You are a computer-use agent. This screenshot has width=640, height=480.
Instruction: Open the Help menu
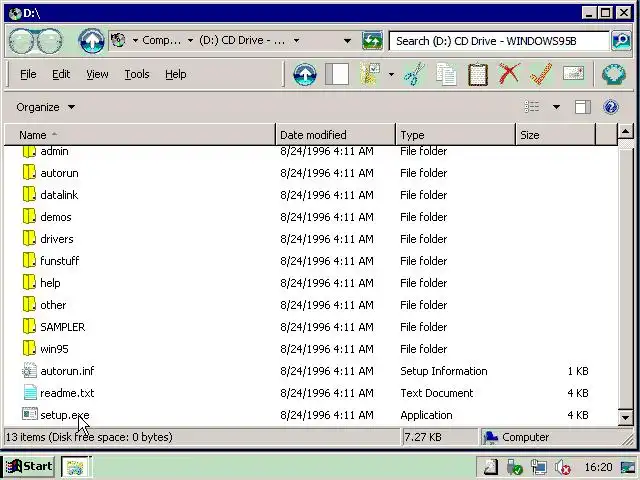pos(176,74)
